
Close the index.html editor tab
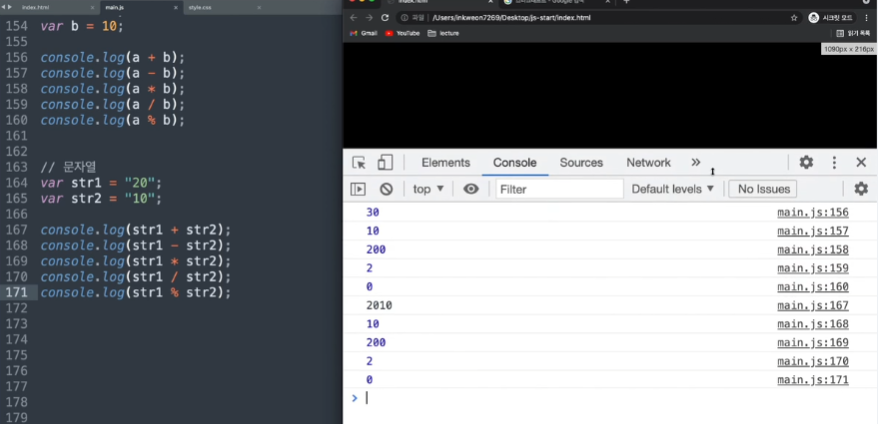coord(92,7)
